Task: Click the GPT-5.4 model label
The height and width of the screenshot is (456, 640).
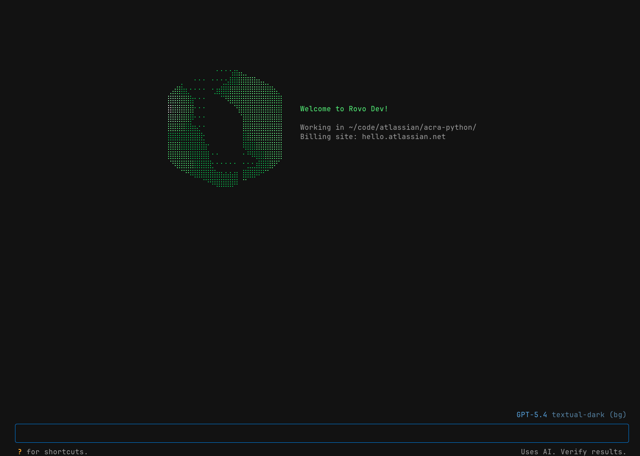Action: tap(531, 415)
